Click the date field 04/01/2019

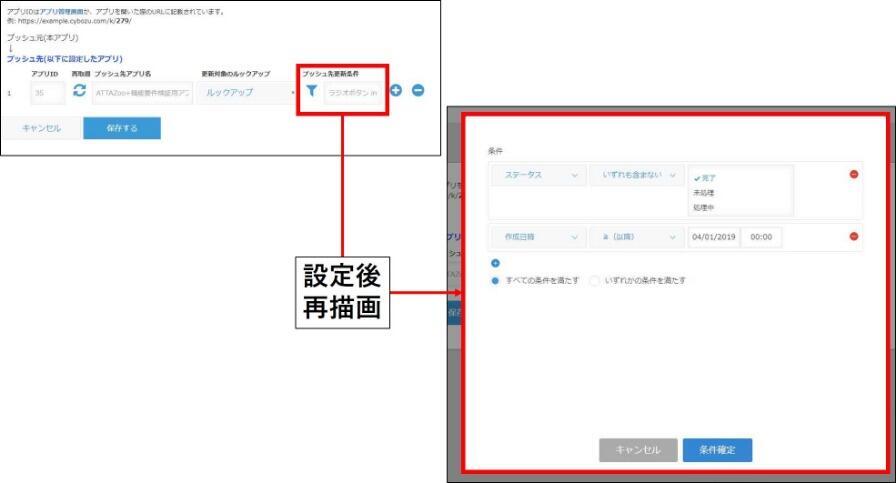tap(714, 237)
